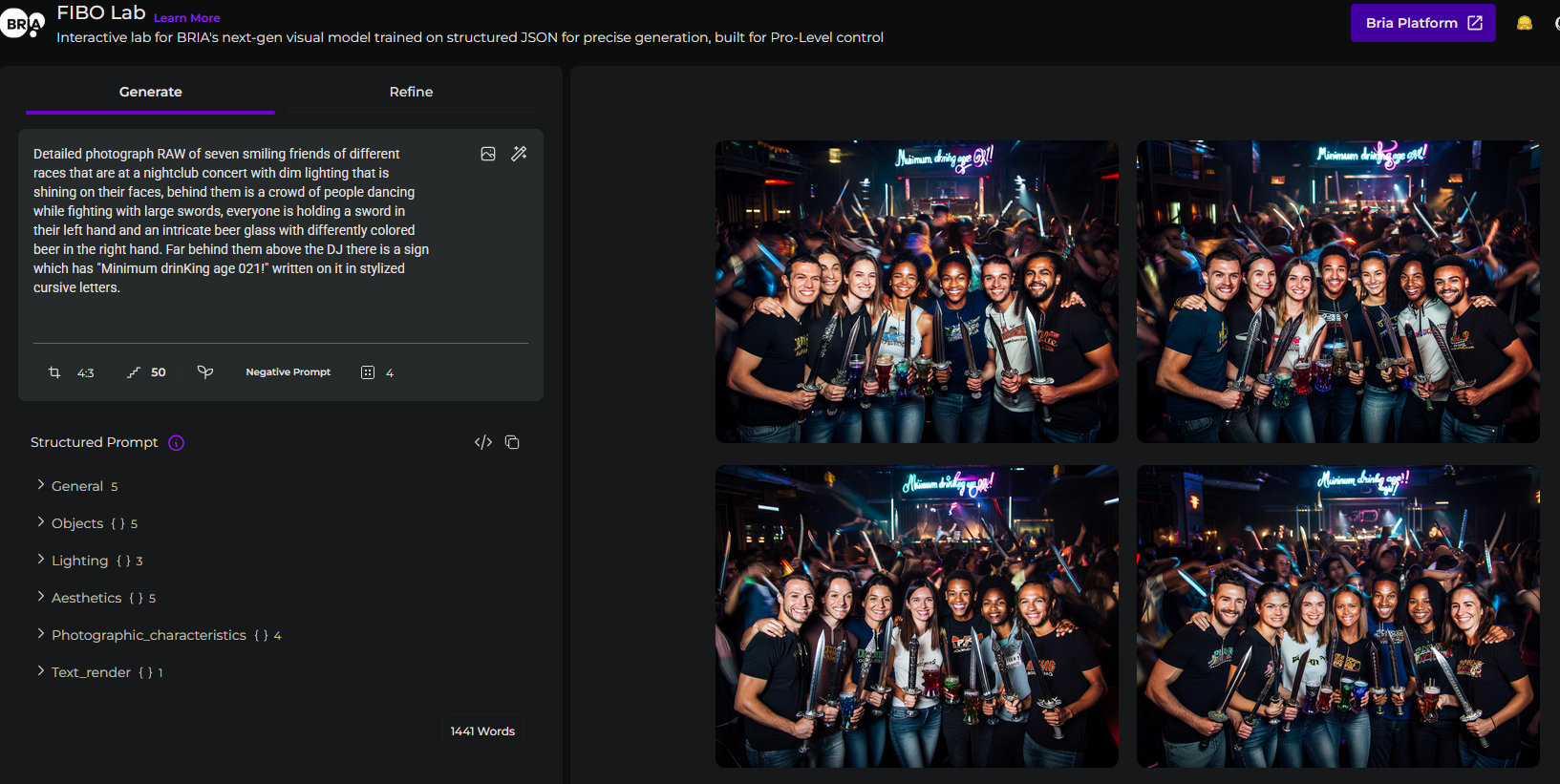
Task: Expand the Objects section
Action: [86, 523]
